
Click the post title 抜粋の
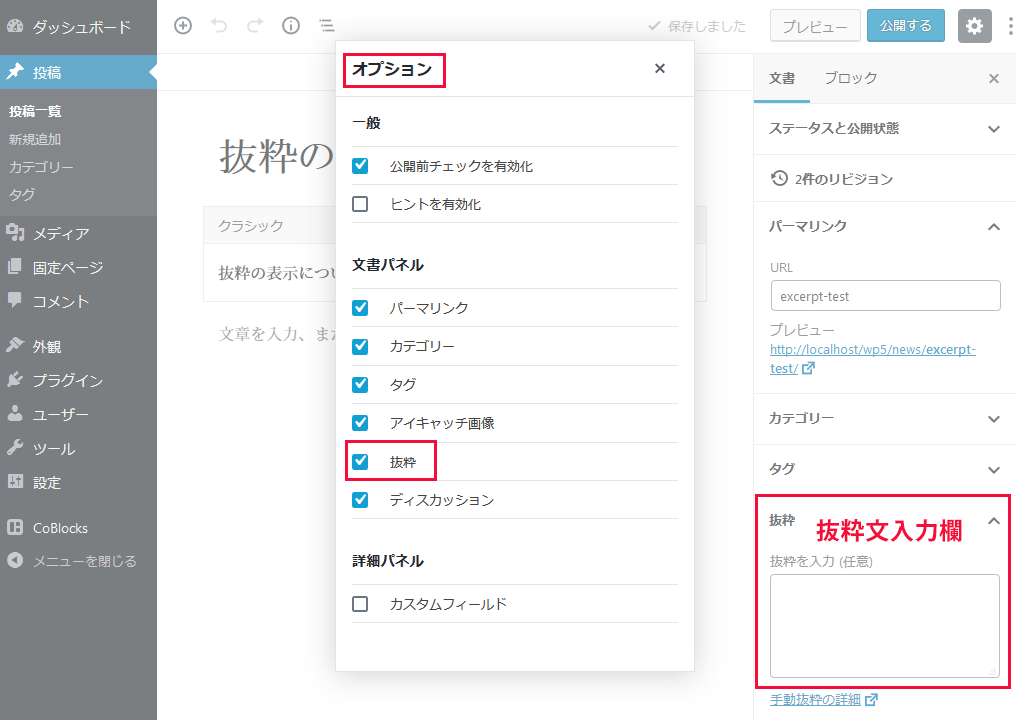click(277, 157)
